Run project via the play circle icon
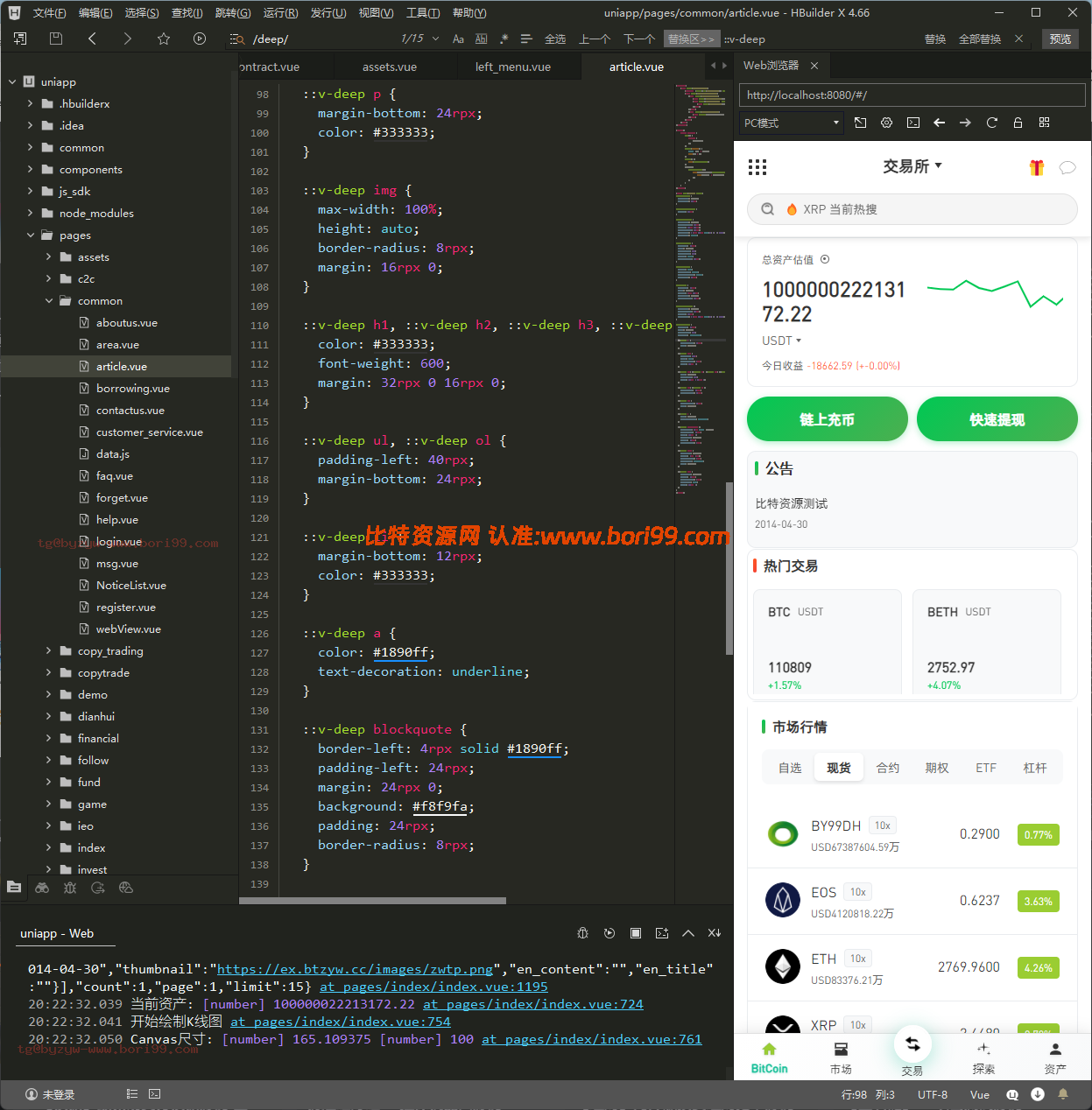The image size is (1092, 1110). [200, 39]
